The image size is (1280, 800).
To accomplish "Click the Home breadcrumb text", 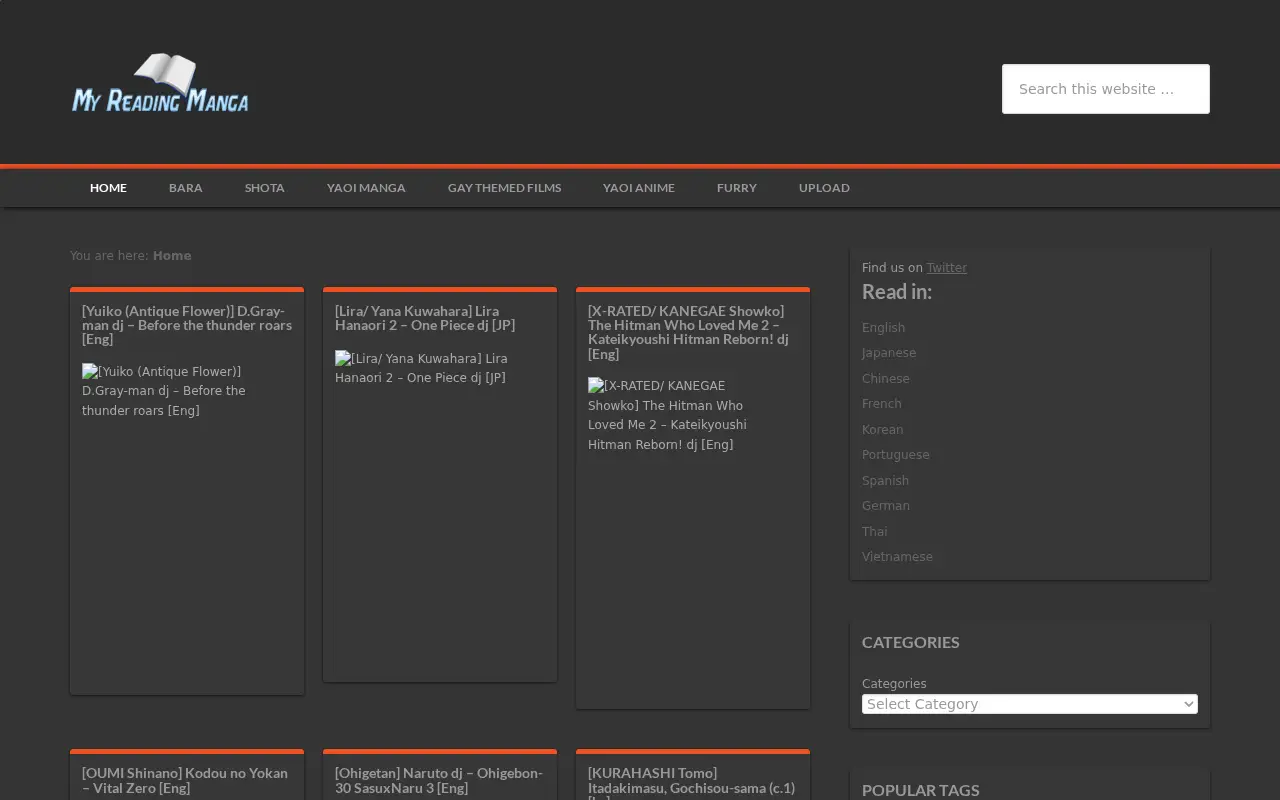I will 172,256.
